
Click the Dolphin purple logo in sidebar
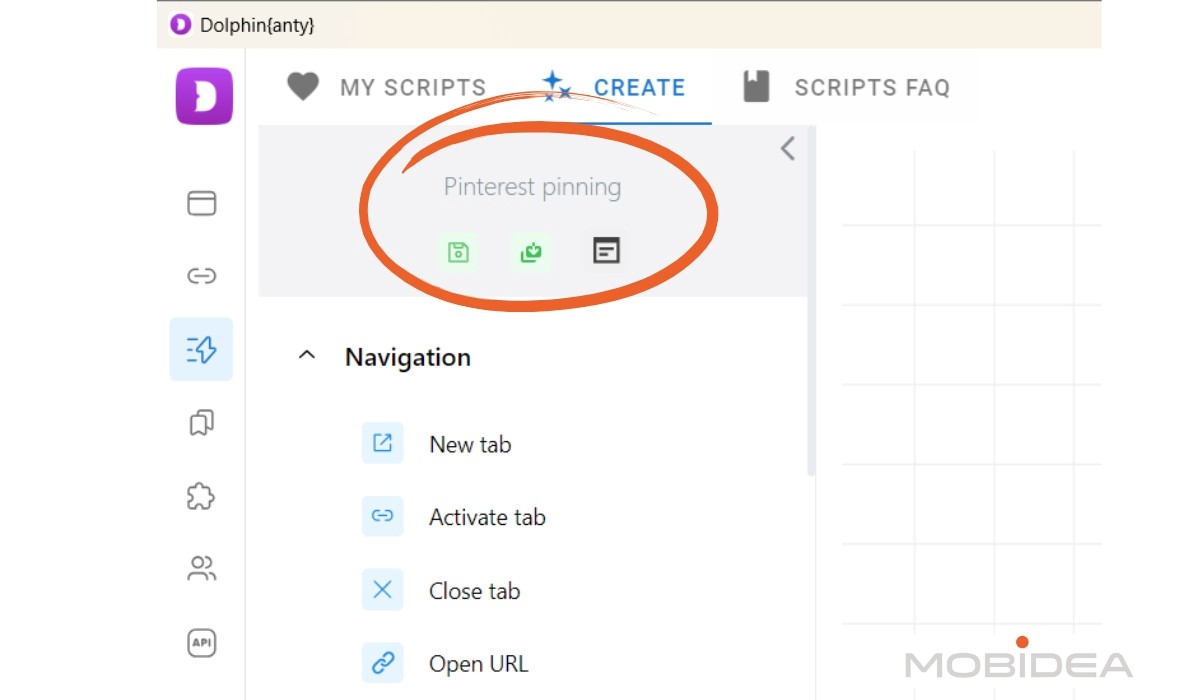pos(204,96)
